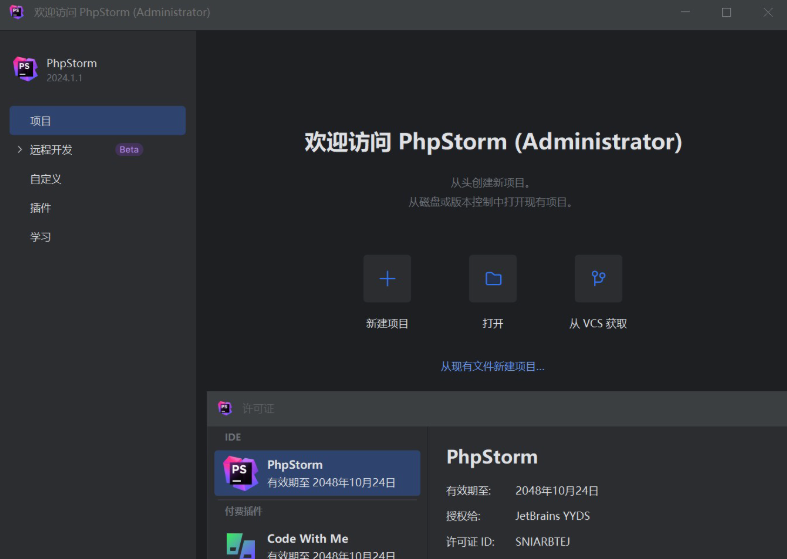Image resolution: width=787 pixels, height=559 pixels.
Task: Click the license ID value SNIARBTEJ
Action: 543,542
